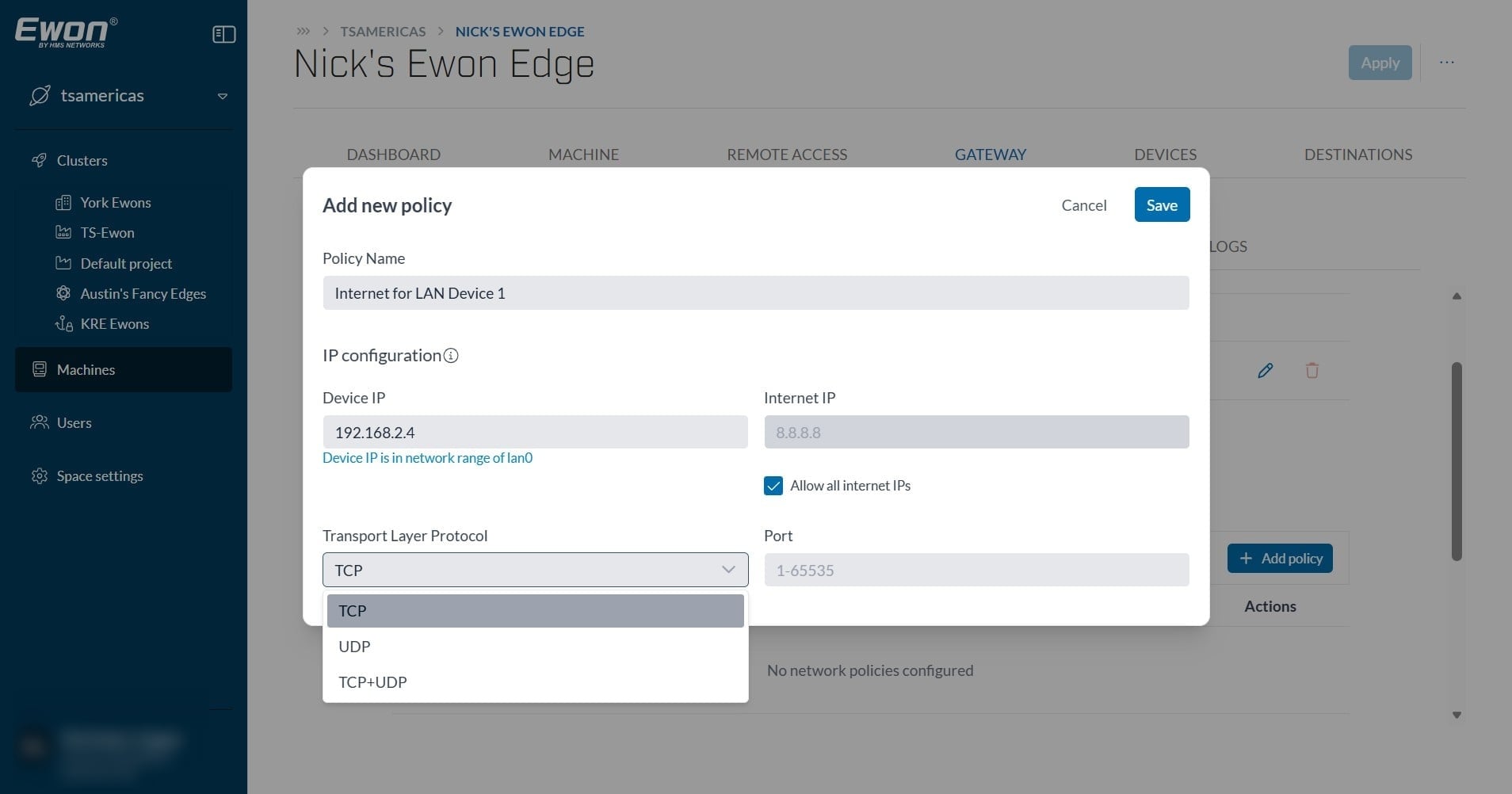Click the scrollbar down arrow
The width and height of the screenshot is (1512, 794).
click(x=1457, y=715)
